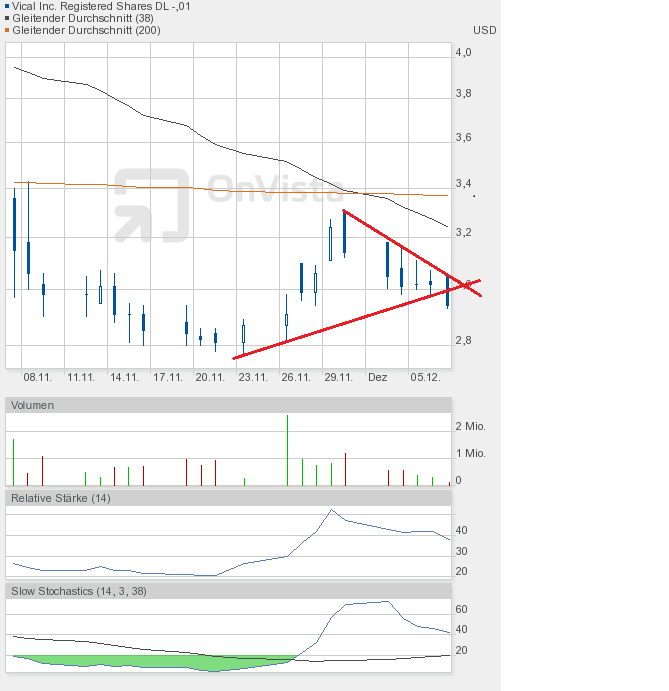Click the blue Vical Inc. legend square
The image size is (669, 691).
click(7, 6)
